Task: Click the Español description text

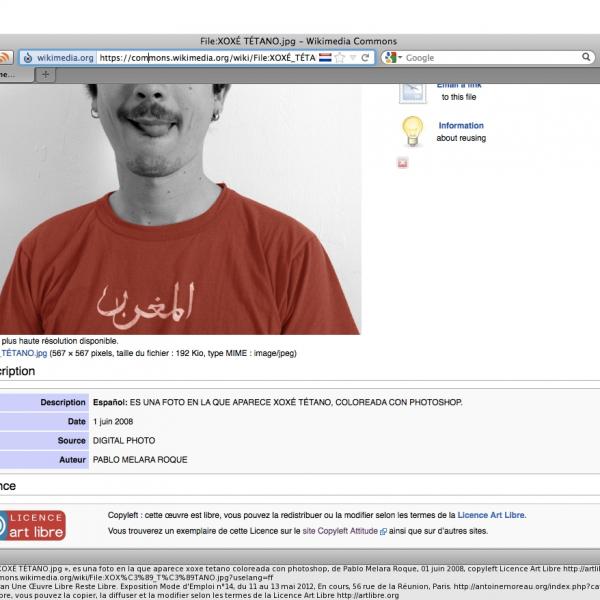Action: pyautogui.click(x=278, y=402)
